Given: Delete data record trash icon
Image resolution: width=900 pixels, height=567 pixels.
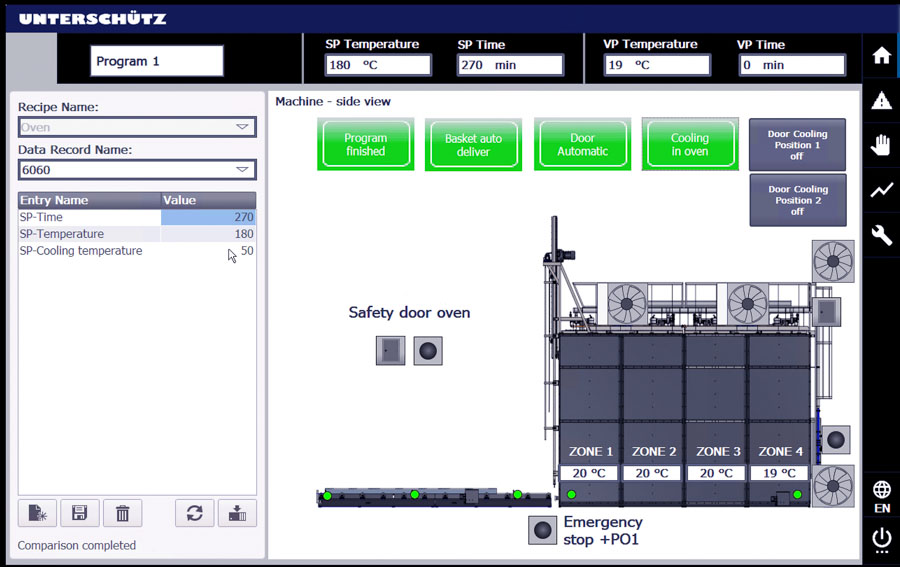Looking at the screenshot, I should [122, 512].
